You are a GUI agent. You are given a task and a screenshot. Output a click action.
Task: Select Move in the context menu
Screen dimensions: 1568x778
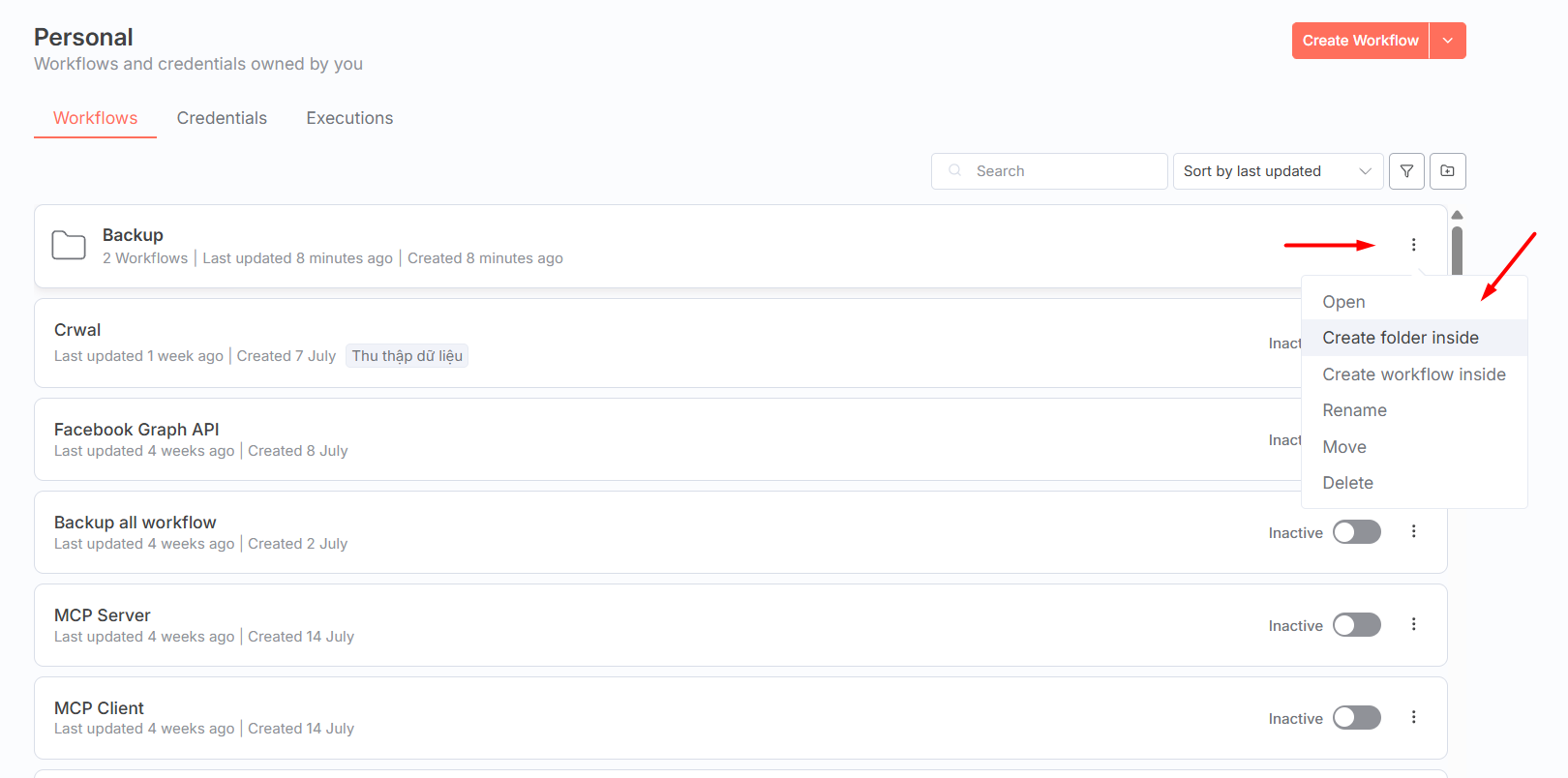click(1414, 447)
